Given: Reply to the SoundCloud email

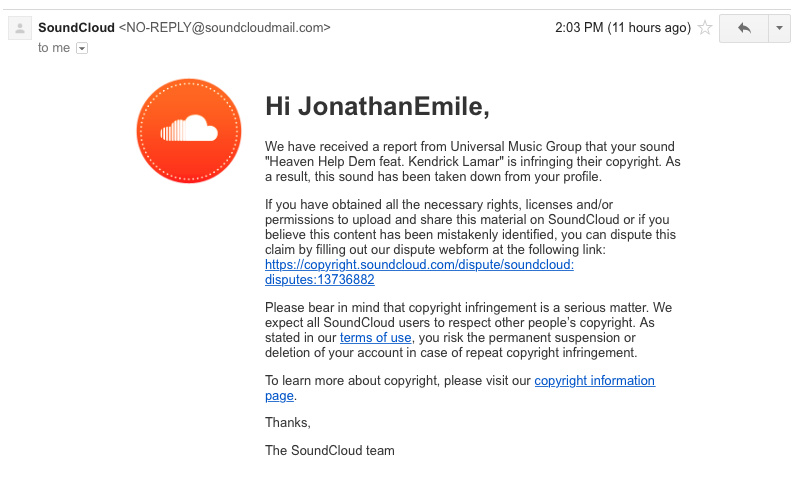Looking at the screenshot, I should pos(744,28).
